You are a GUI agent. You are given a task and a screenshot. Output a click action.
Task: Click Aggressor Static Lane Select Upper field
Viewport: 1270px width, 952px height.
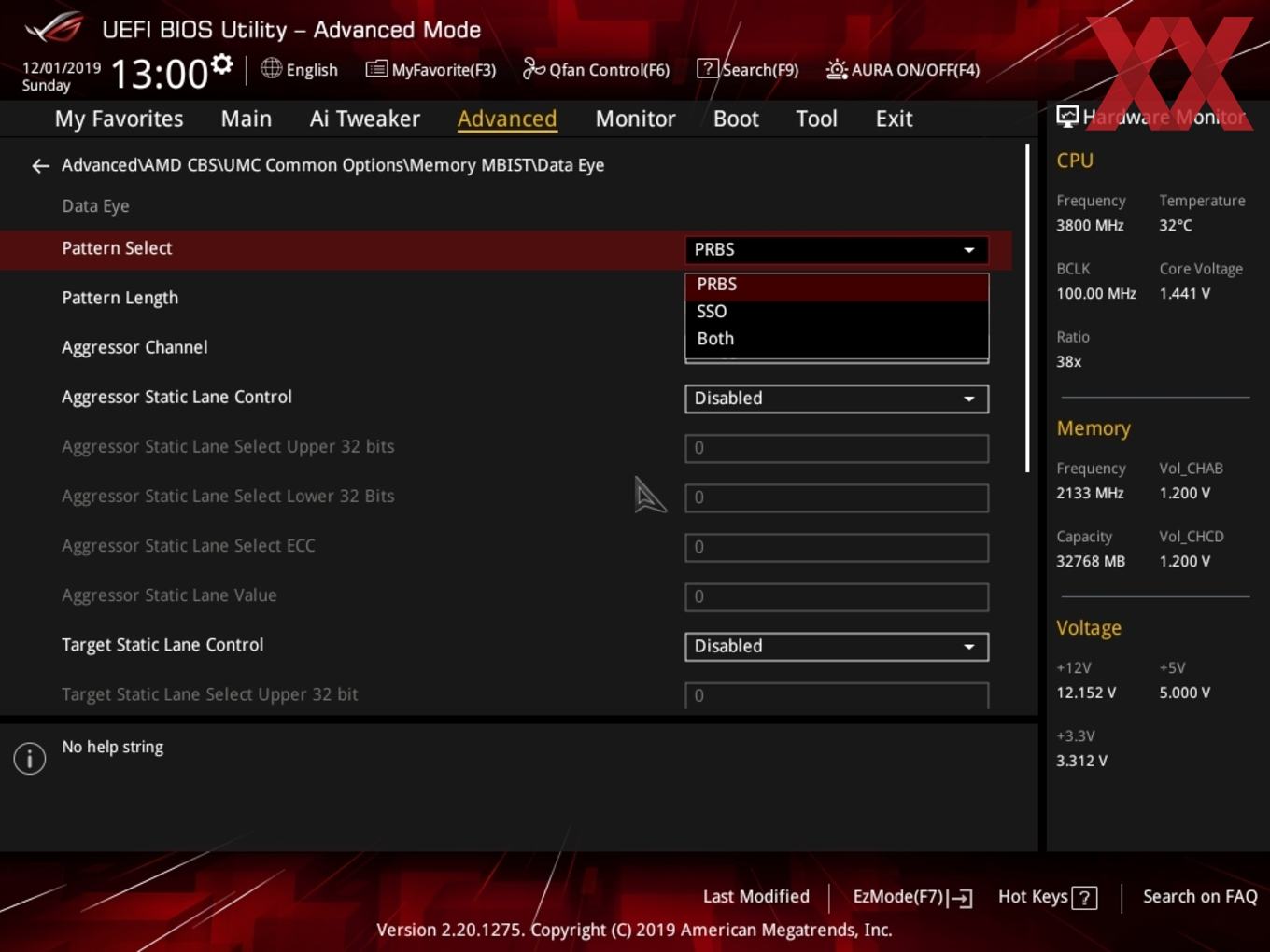coord(837,448)
